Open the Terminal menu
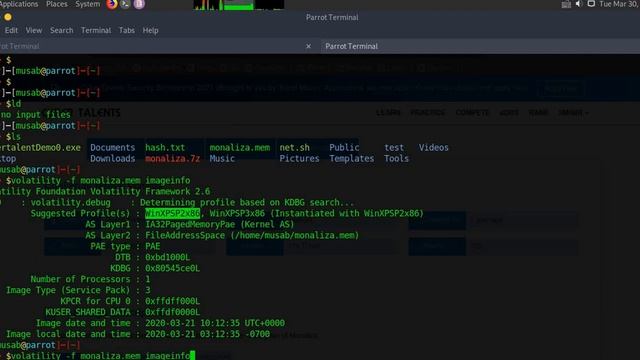Image resolution: width=640 pixels, height=360 pixels. tap(96, 30)
